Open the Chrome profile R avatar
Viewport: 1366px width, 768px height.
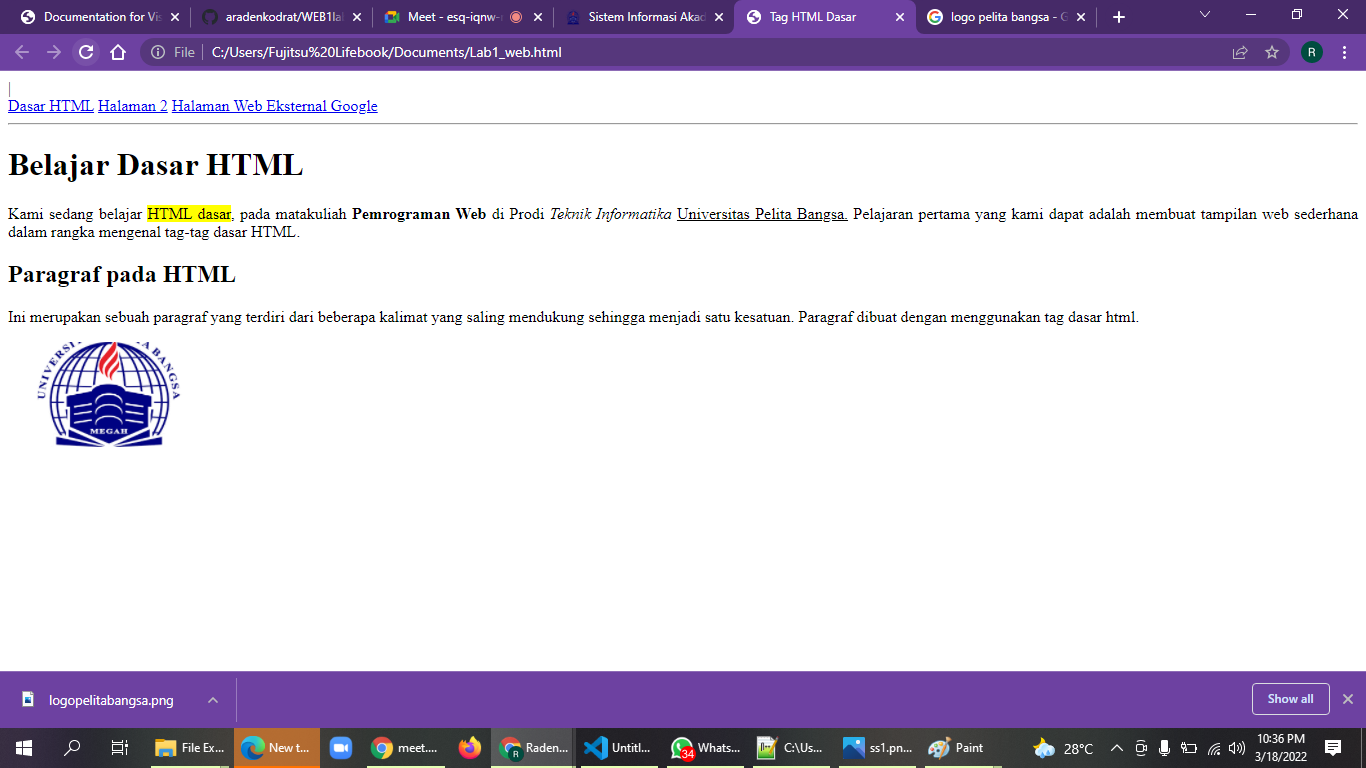1312,52
